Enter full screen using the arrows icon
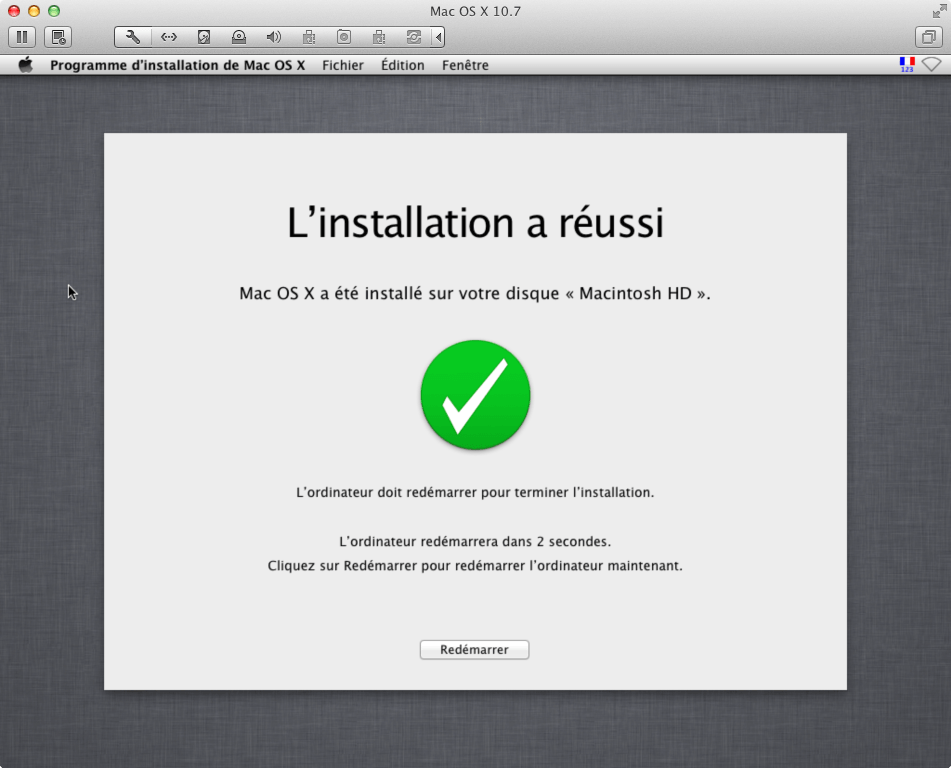The width and height of the screenshot is (951, 768). pos(939,11)
